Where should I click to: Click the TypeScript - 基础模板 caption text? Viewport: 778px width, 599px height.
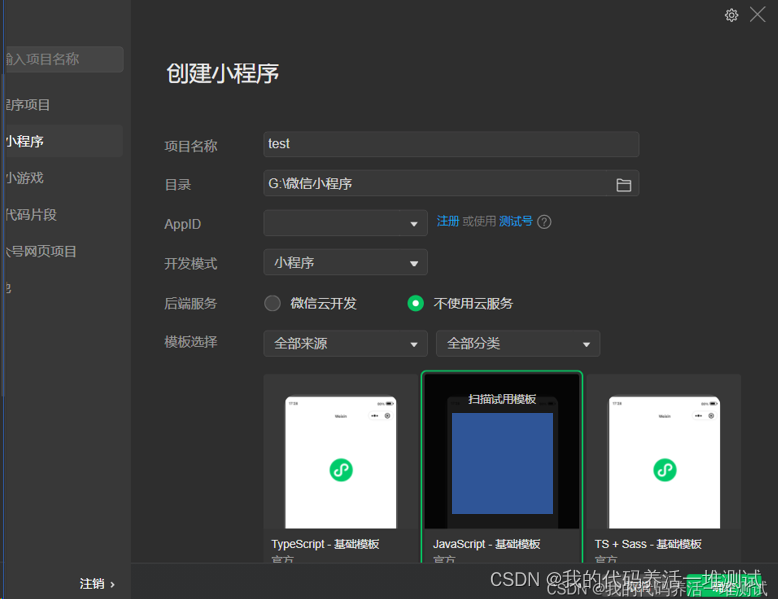coord(325,544)
